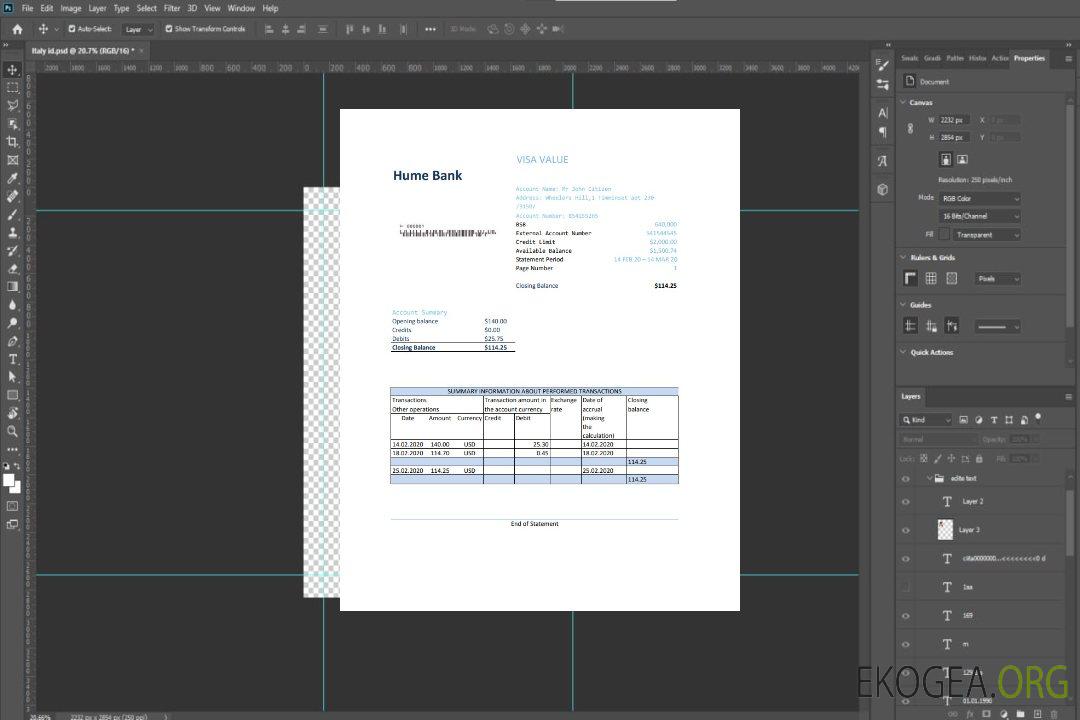Image resolution: width=1080 pixels, height=720 pixels.
Task: Select the Gradient tool
Action: pyautogui.click(x=12, y=287)
